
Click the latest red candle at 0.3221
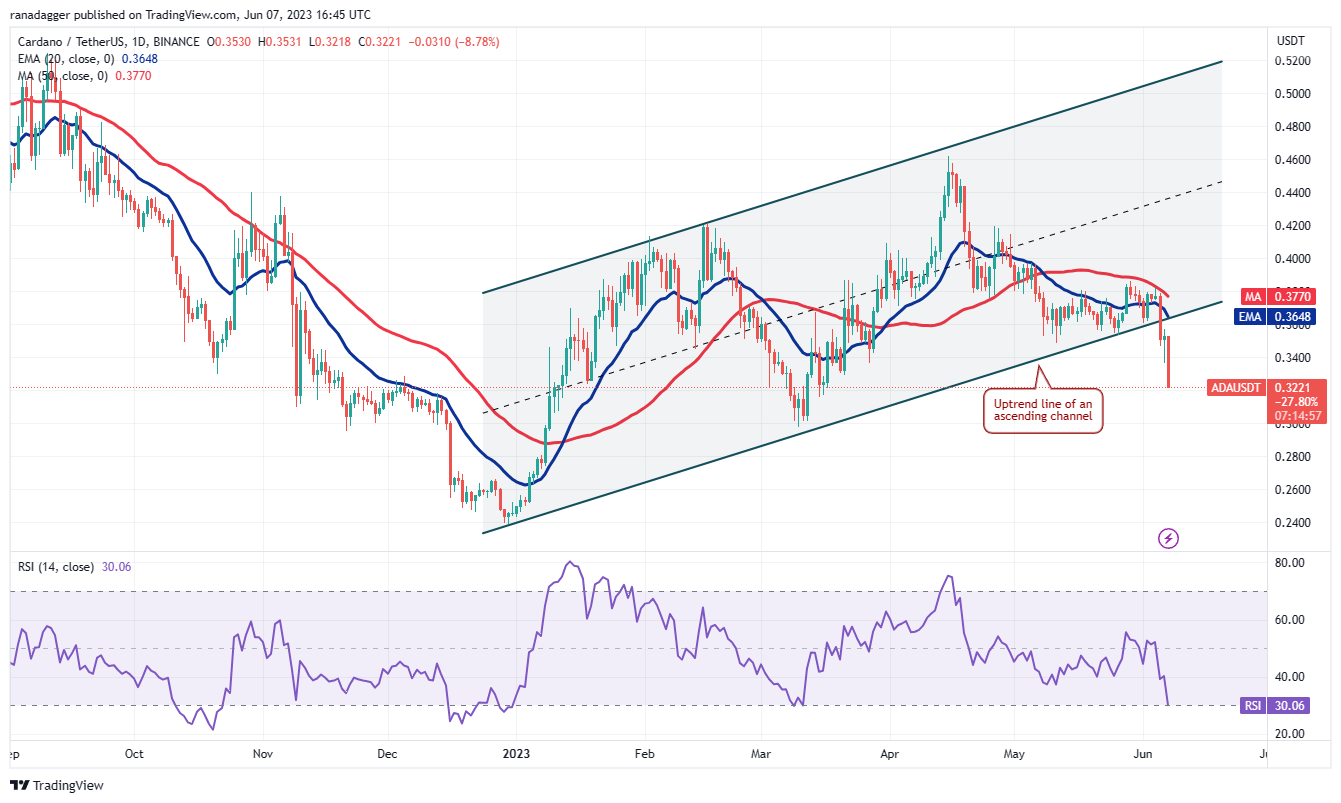(x=1168, y=361)
